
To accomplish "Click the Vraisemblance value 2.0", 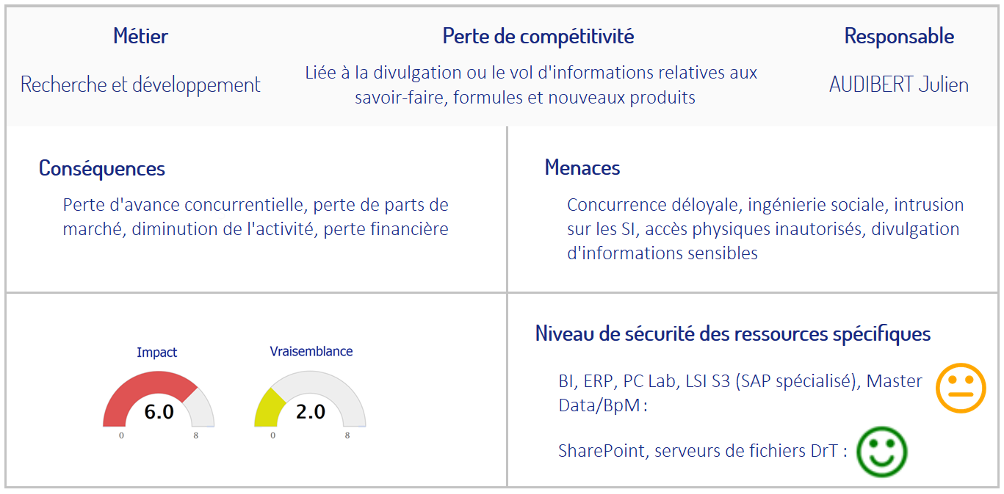I will tap(311, 413).
